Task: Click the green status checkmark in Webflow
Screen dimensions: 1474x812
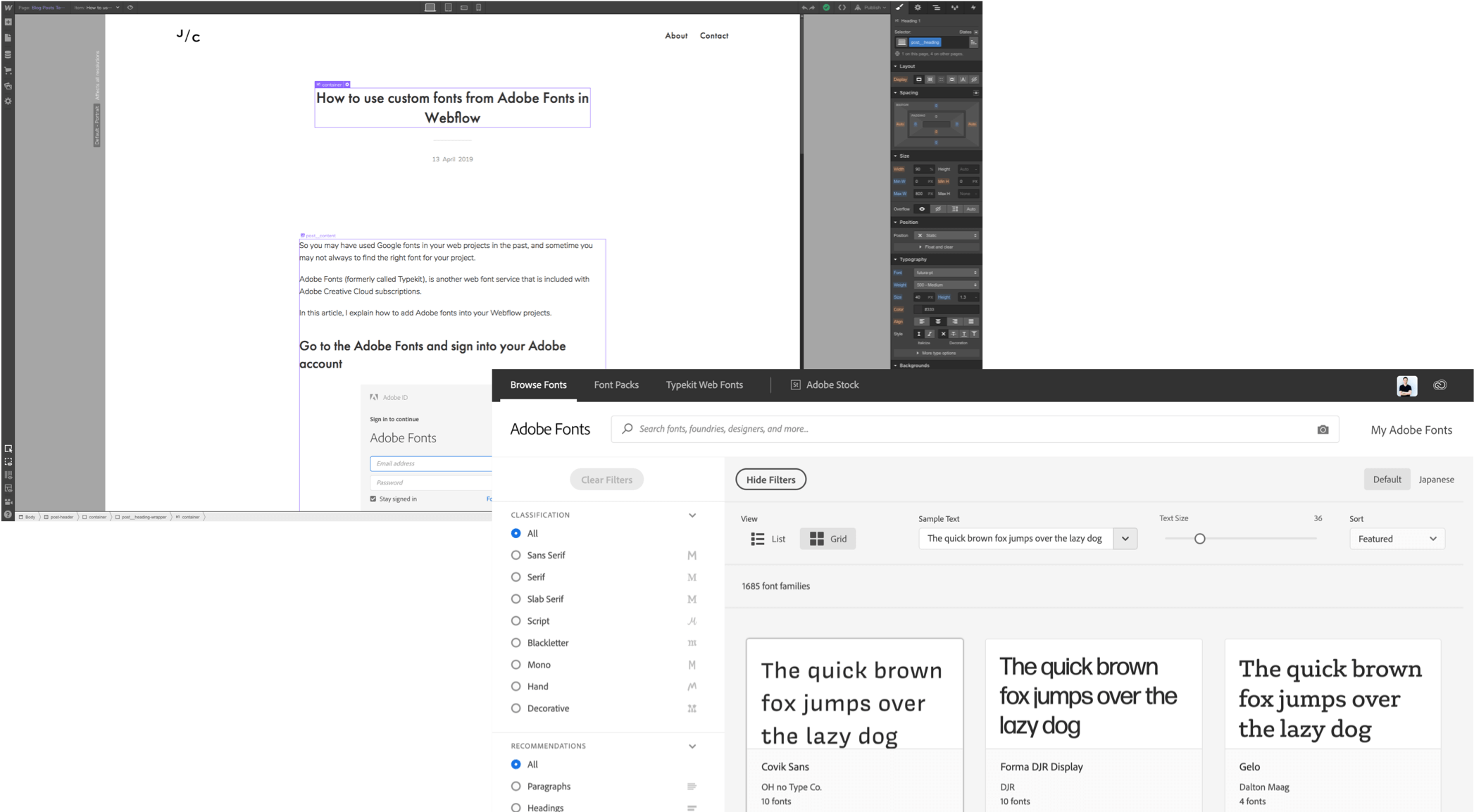Action: coord(826,8)
